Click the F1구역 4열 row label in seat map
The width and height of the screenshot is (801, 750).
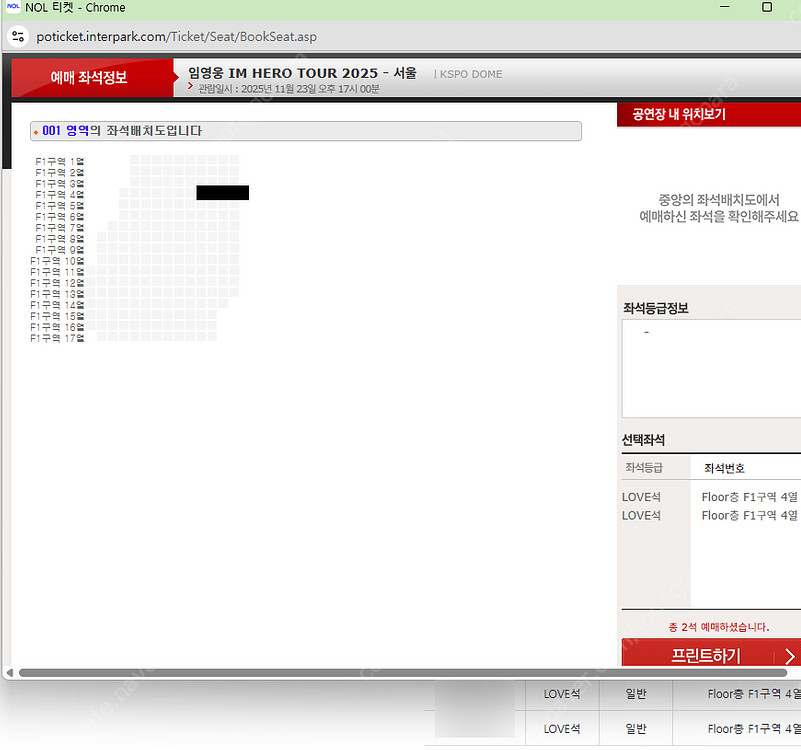point(59,195)
